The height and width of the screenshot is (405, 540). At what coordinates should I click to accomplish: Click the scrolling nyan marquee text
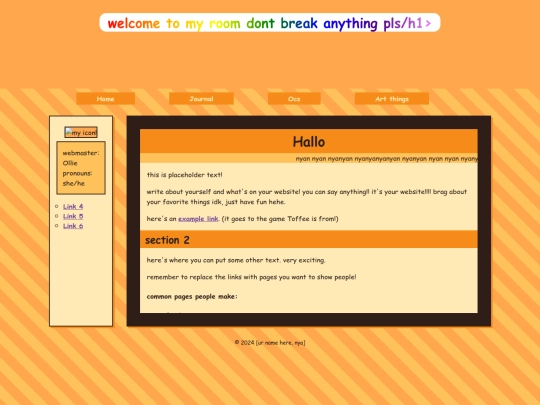(386, 159)
